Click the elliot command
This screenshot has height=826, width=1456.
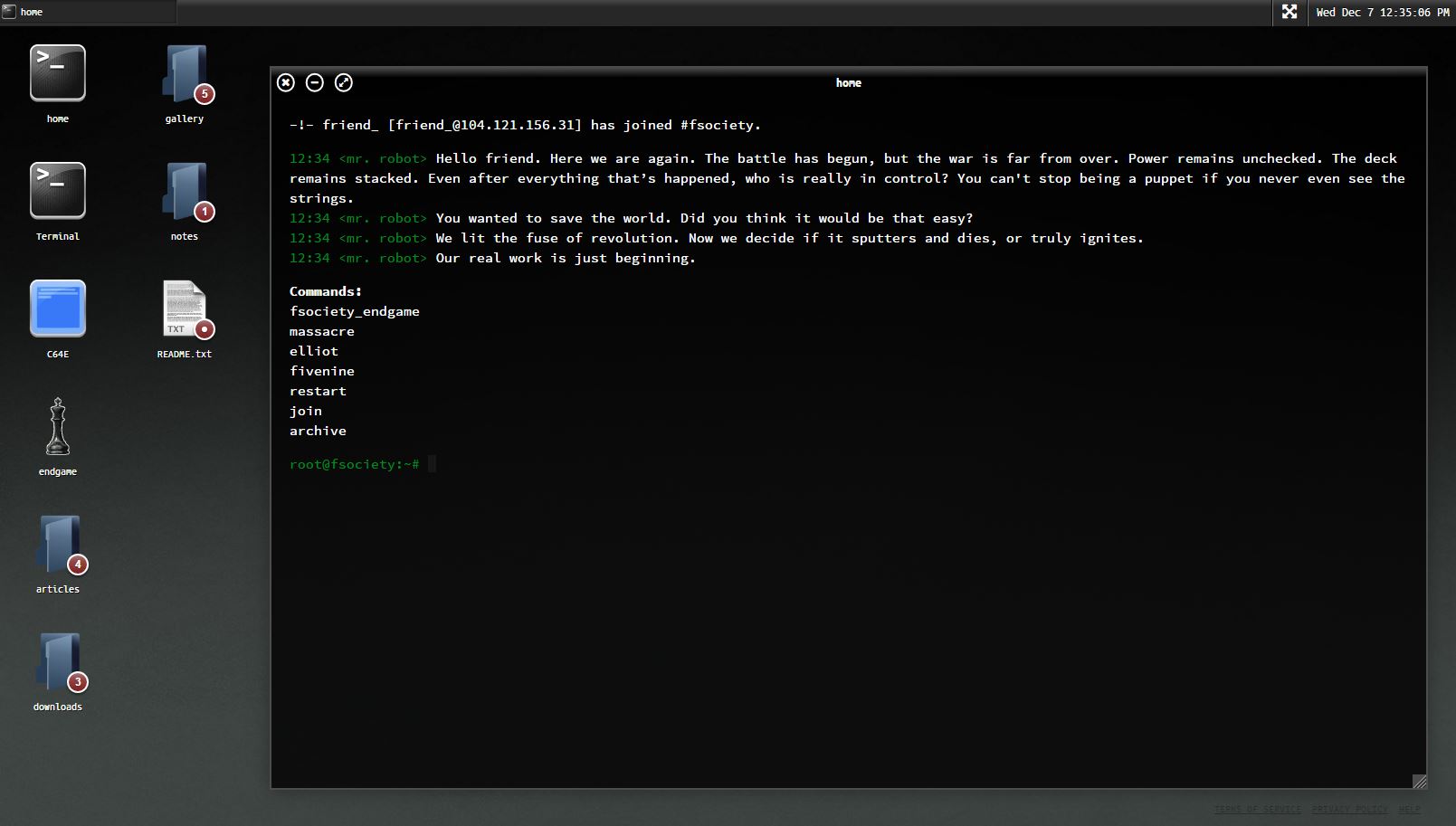pos(314,351)
